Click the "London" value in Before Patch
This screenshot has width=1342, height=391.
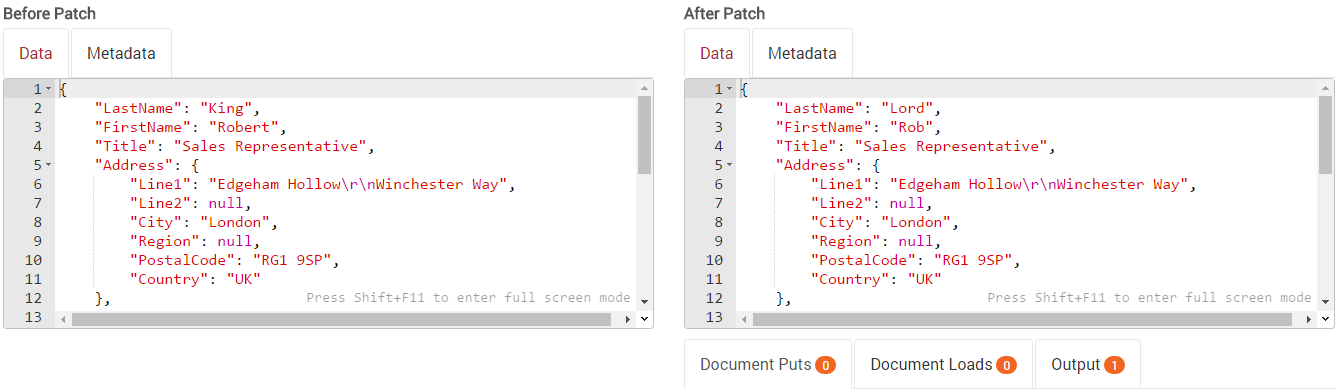coord(235,222)
